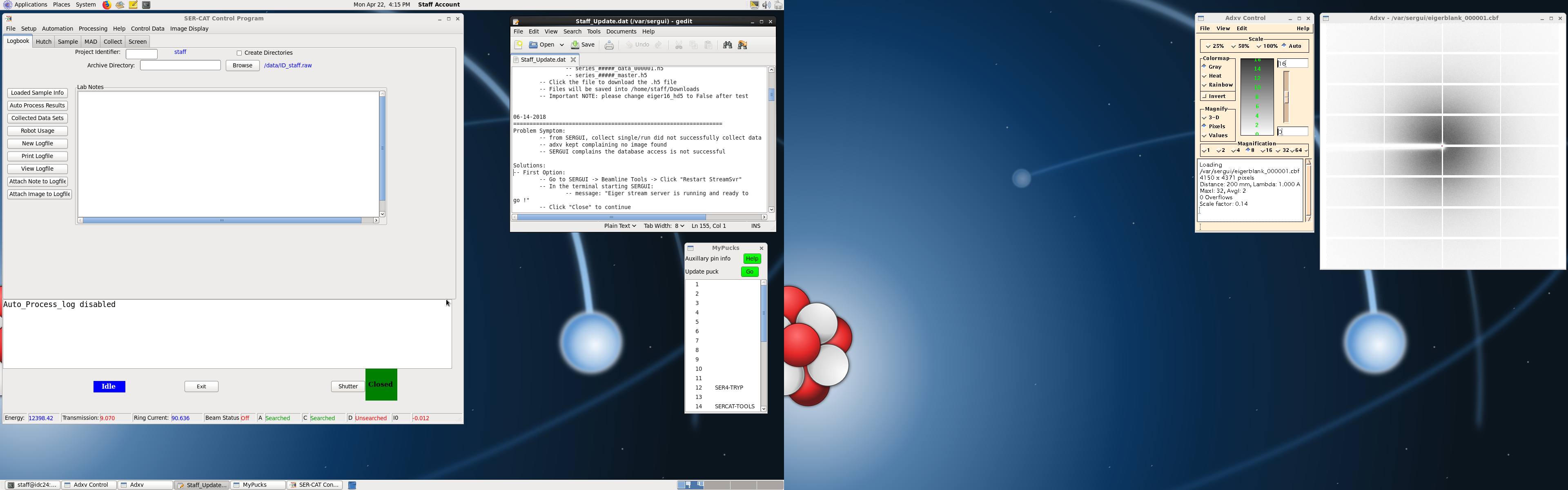This screenshot has height=490, width=1568.
Task: Close the Staff_Update.dat tab
Action: click(573, 60)
